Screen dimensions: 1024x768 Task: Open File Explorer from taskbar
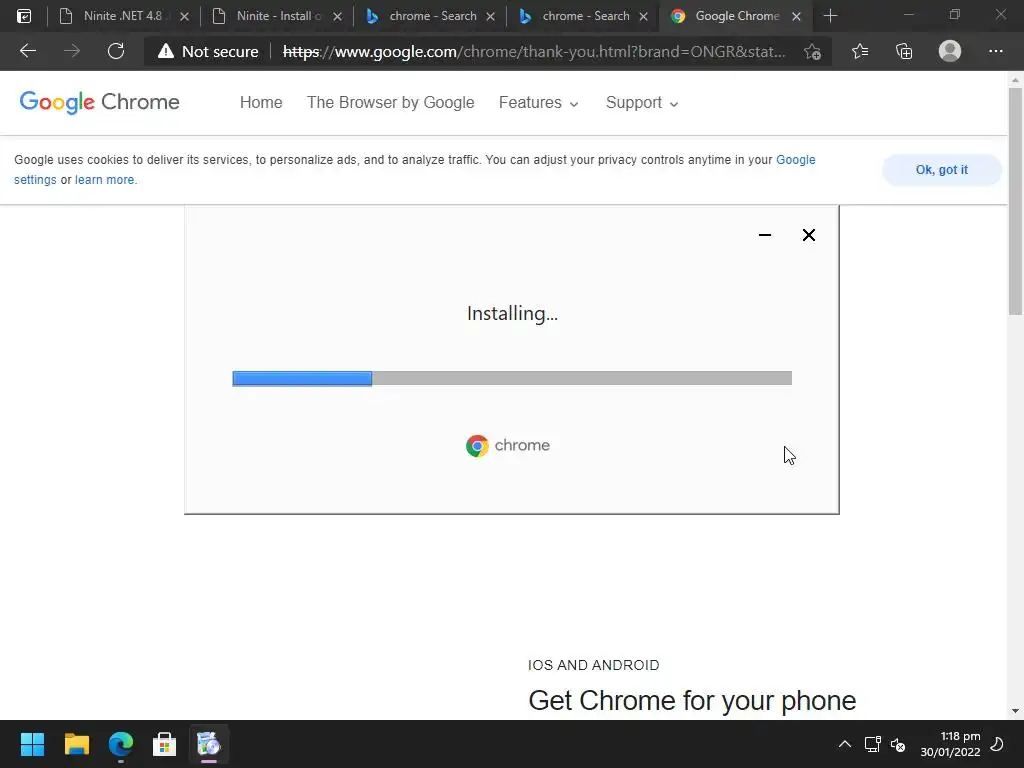[76, 744]
